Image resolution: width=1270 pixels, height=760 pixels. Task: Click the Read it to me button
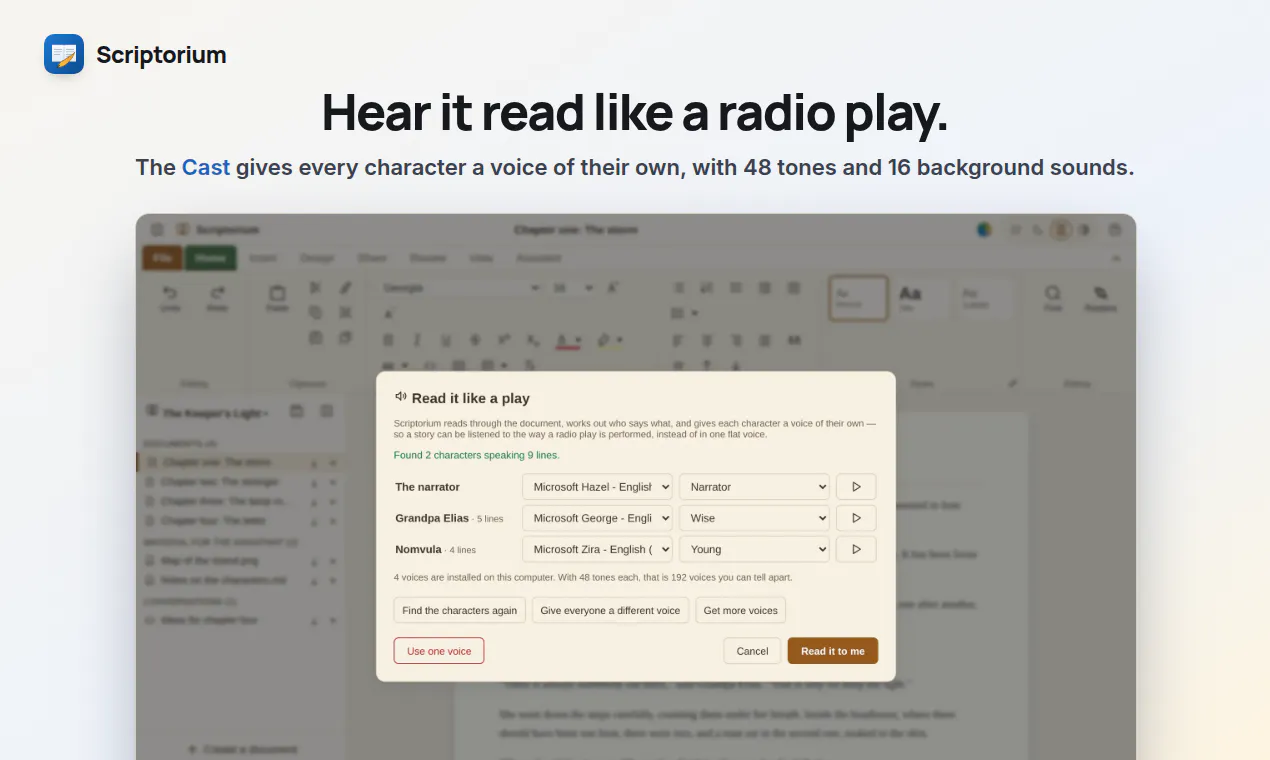[x=833, y=651]
